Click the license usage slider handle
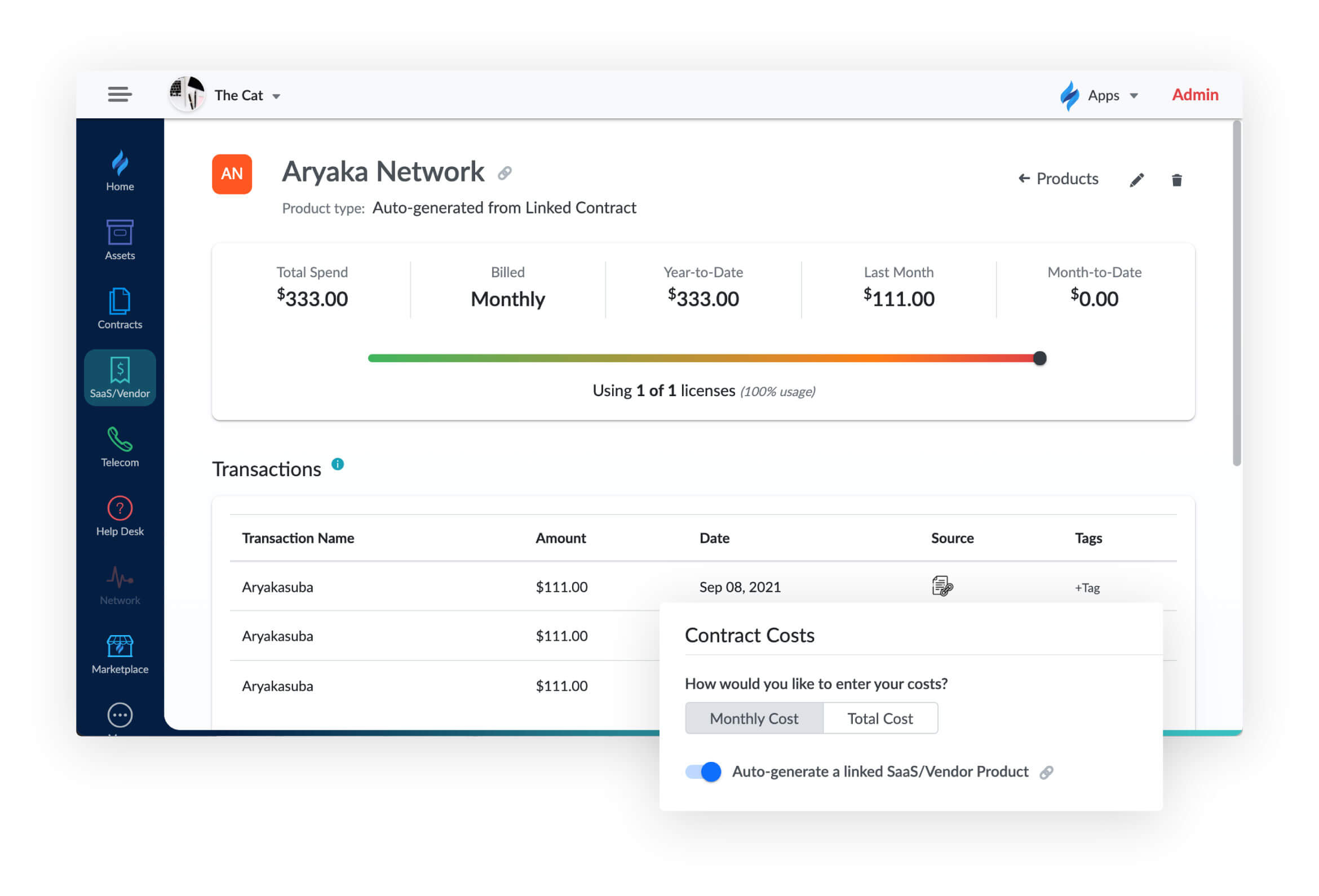 click(1040, 358)
